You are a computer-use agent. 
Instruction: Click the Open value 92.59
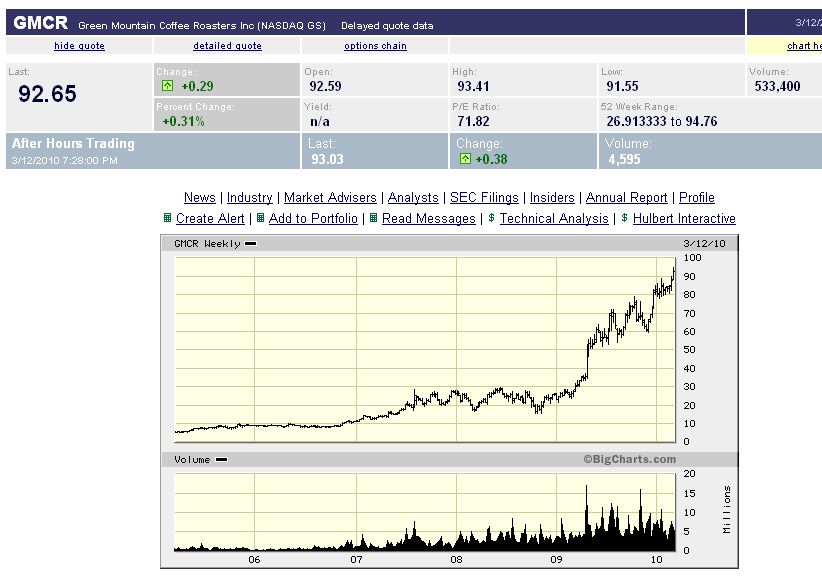325,86
